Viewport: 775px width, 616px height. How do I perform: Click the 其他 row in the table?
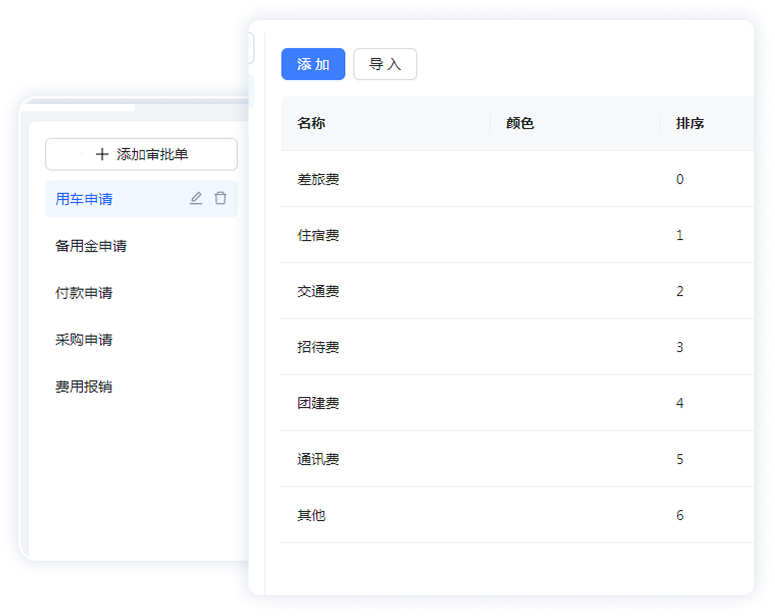point(311,516)
